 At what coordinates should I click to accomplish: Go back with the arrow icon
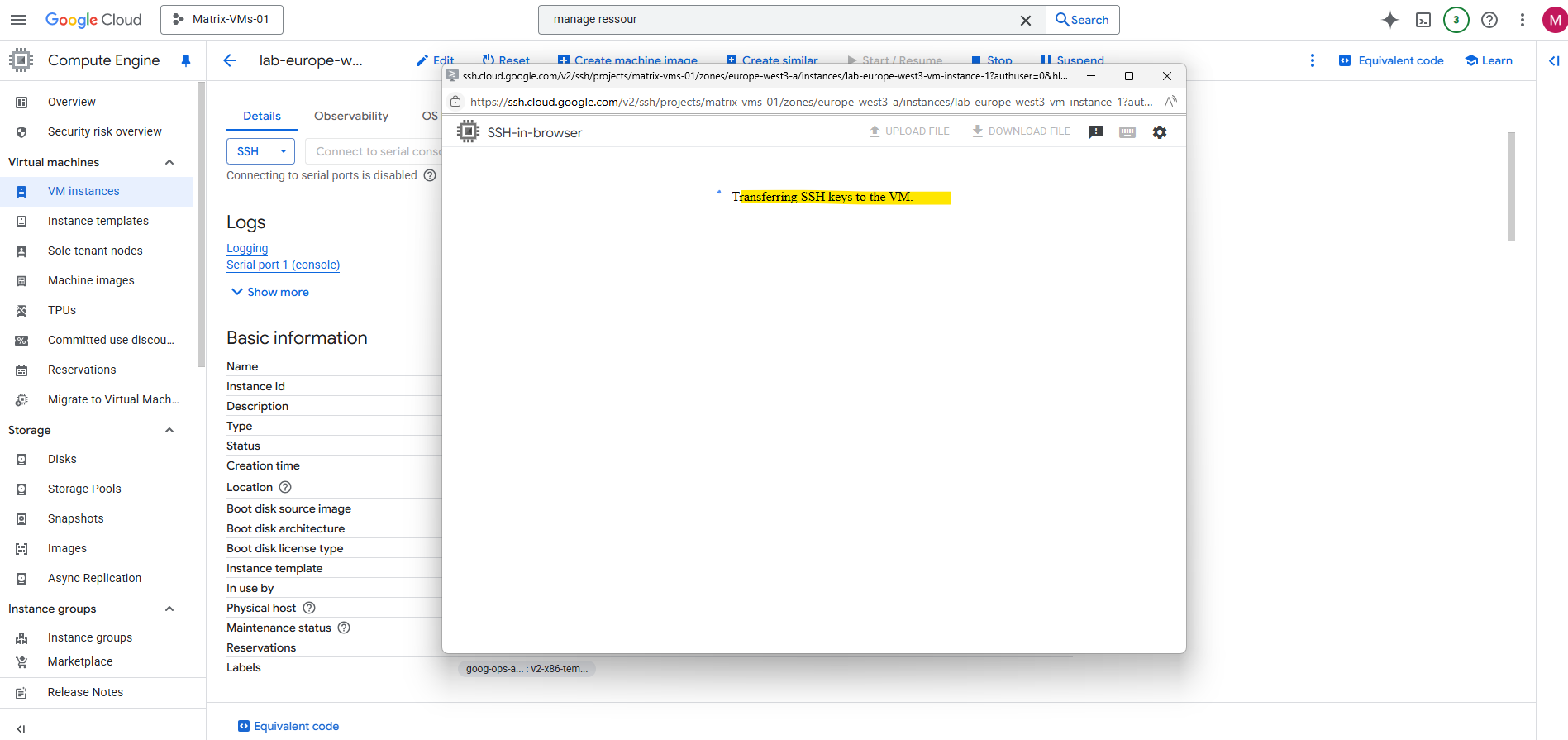(x=230, y=60)
